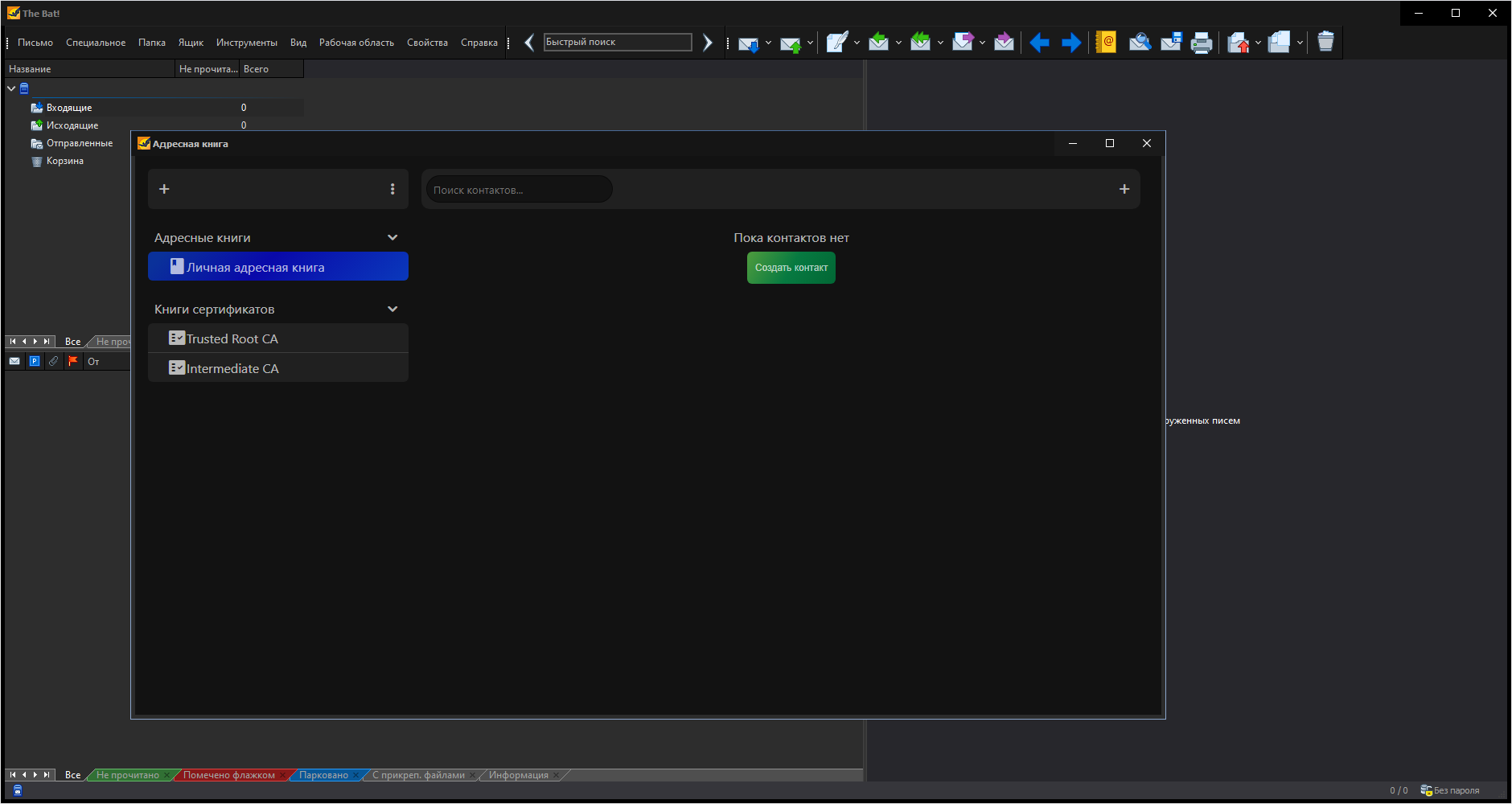This screenshot has width=1512, height=804.
Task: Switch to the Помечено флажком tab
Action: (229, 775)
